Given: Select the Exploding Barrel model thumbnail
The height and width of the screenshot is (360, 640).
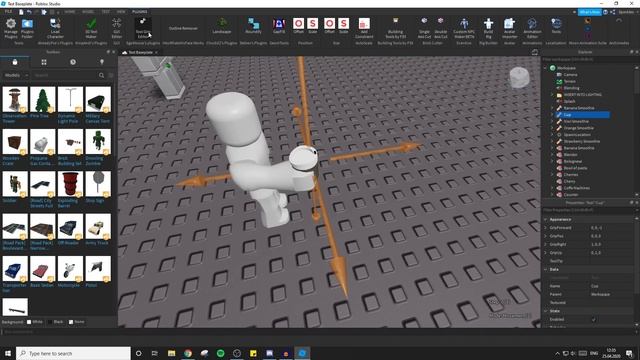Looking at the screenshot, I should pyautogui.click(x=70, y=184).
